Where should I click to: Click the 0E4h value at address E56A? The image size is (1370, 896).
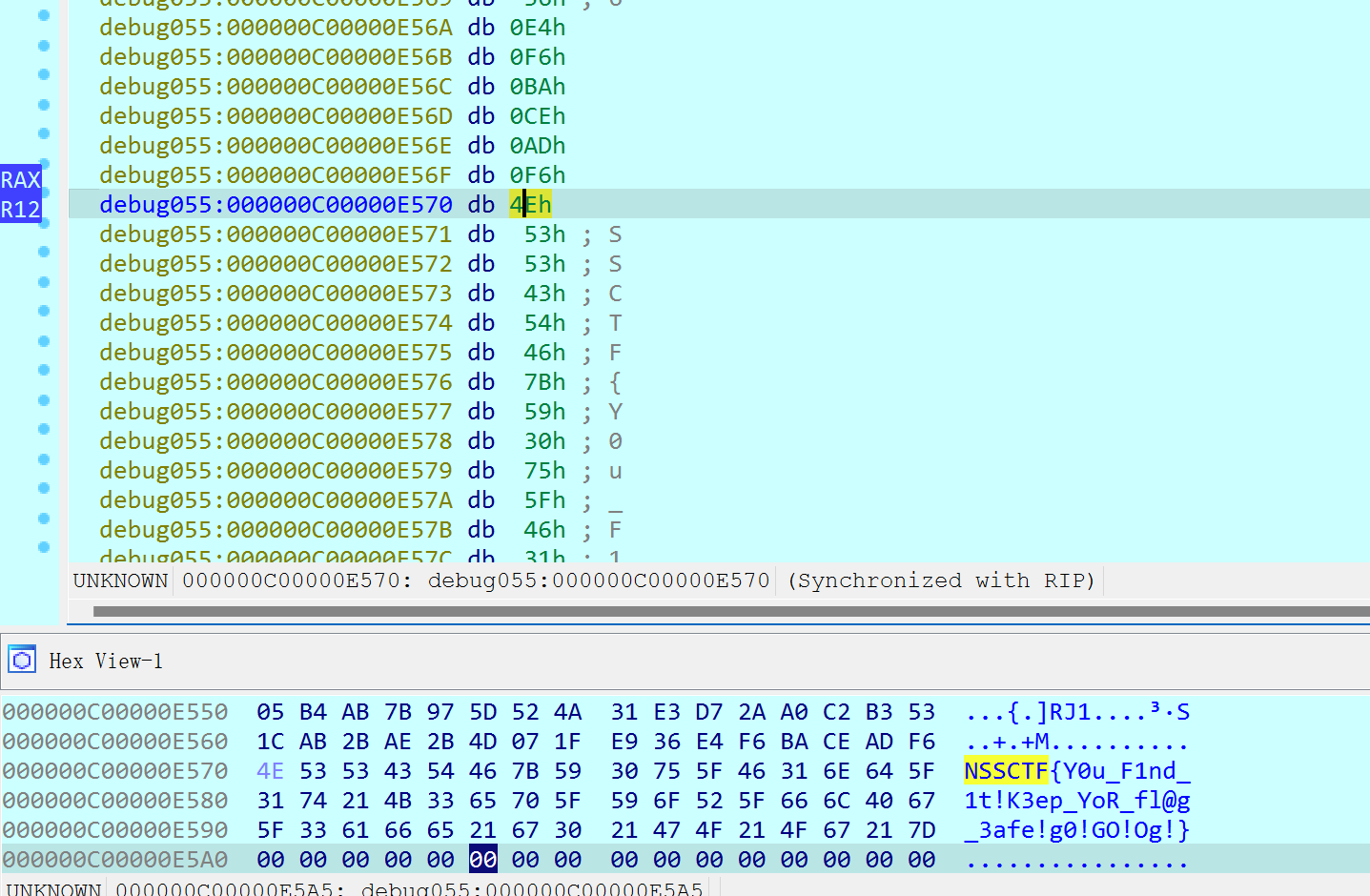point(537,27)
